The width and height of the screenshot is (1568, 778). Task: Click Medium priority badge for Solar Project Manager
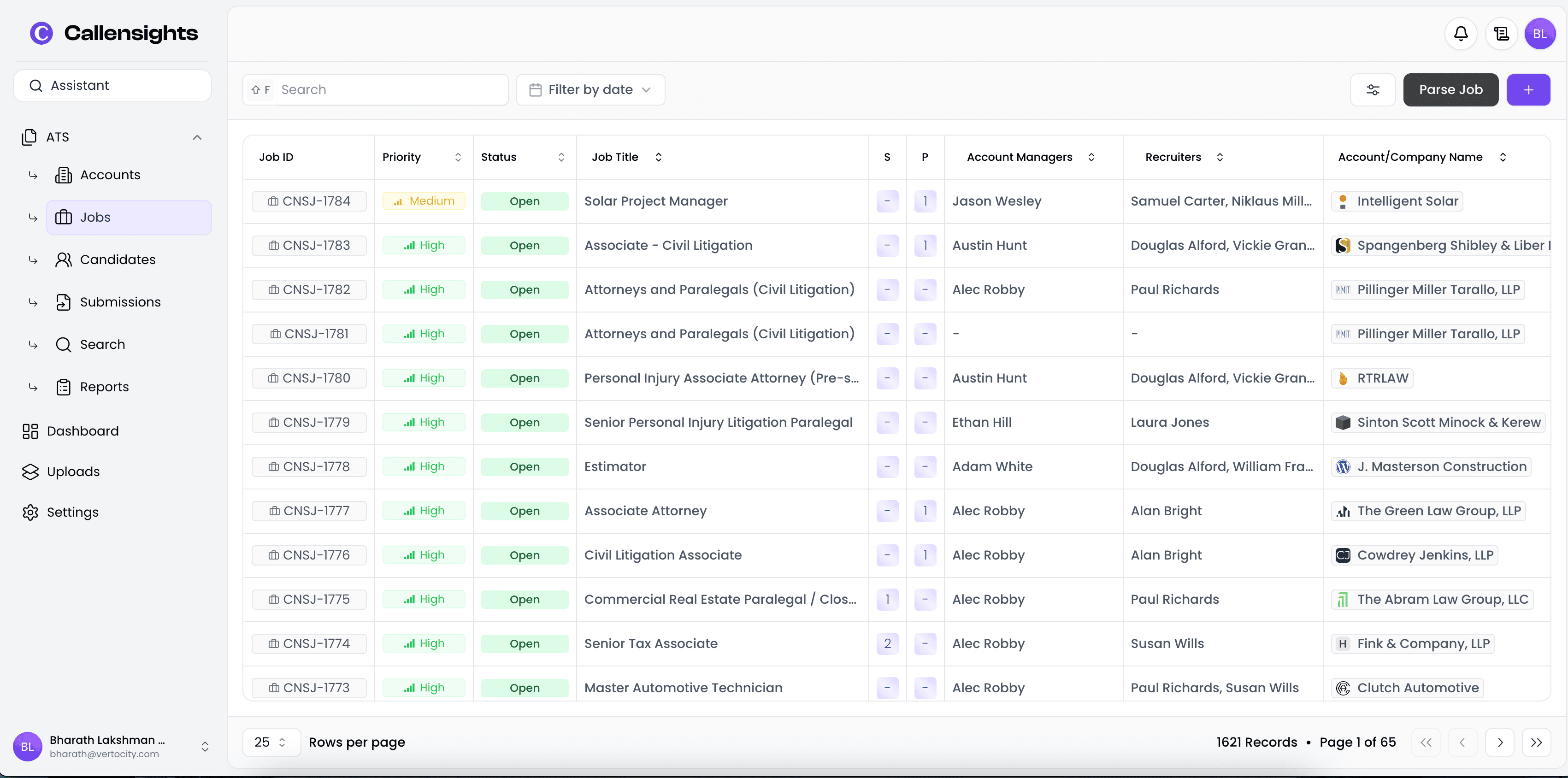(x=424, y=201)
